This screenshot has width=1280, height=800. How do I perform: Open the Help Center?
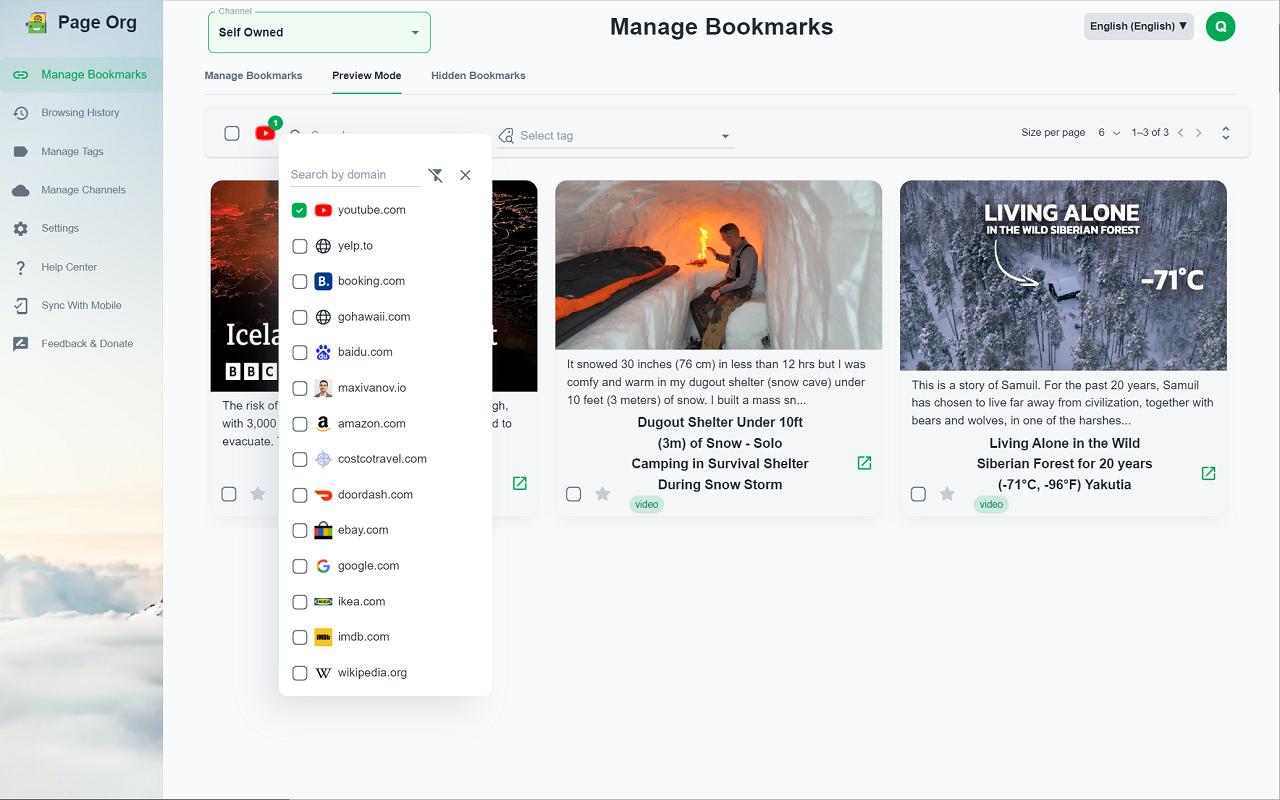81,267
